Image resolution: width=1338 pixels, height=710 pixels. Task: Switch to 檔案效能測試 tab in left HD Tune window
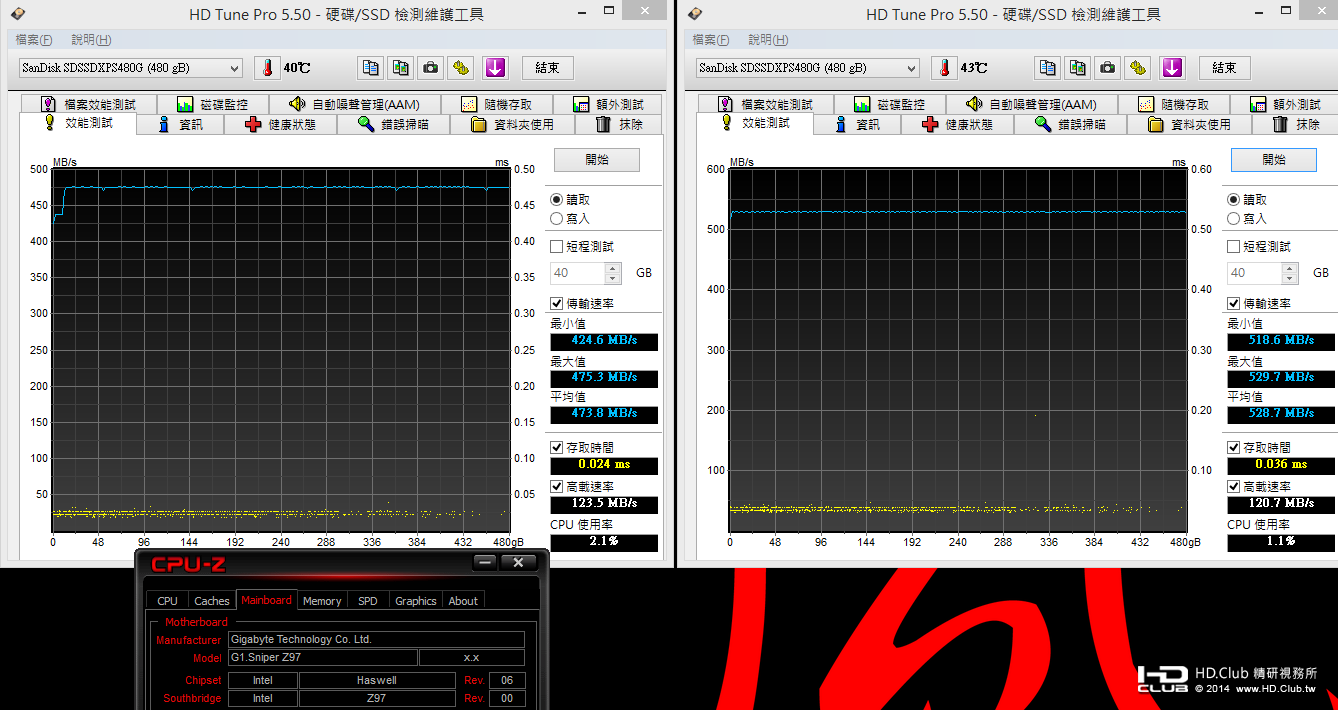(x=88, y=104)
